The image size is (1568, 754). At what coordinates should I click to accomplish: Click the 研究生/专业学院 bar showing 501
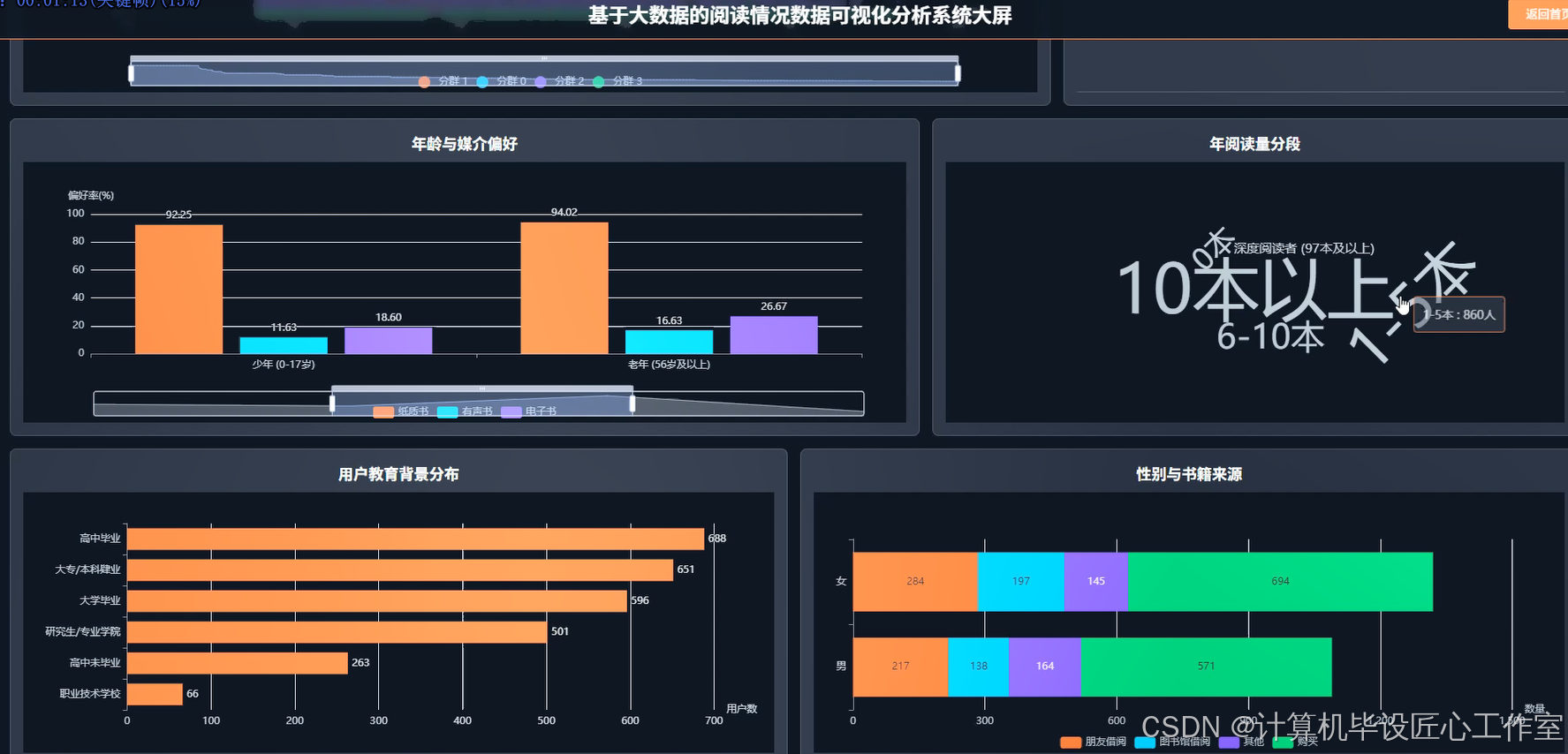[337, 632]
